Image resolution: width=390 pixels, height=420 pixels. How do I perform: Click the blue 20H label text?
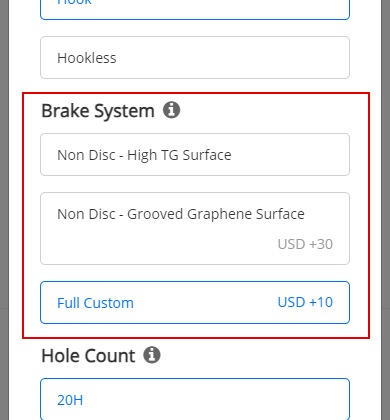pyautogui.click(x=70, y=400)
